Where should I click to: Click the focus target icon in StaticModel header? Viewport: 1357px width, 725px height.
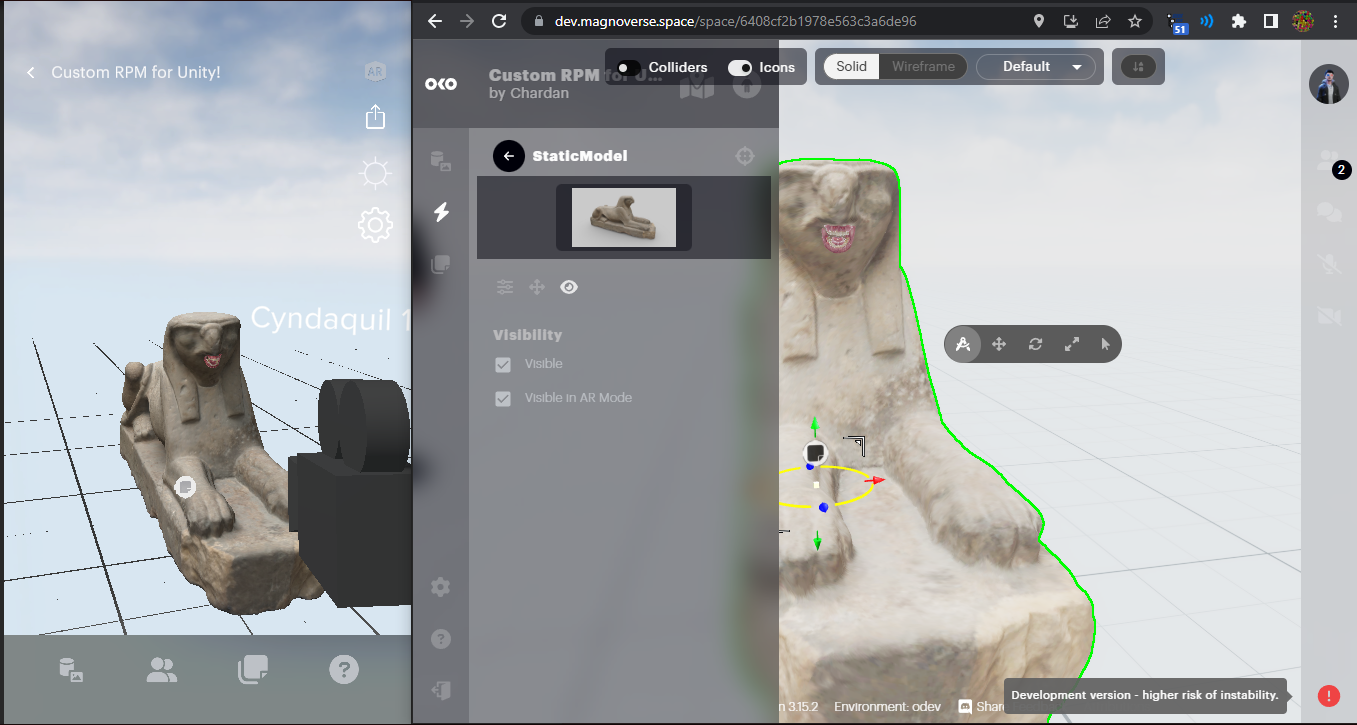pos(744,156)
